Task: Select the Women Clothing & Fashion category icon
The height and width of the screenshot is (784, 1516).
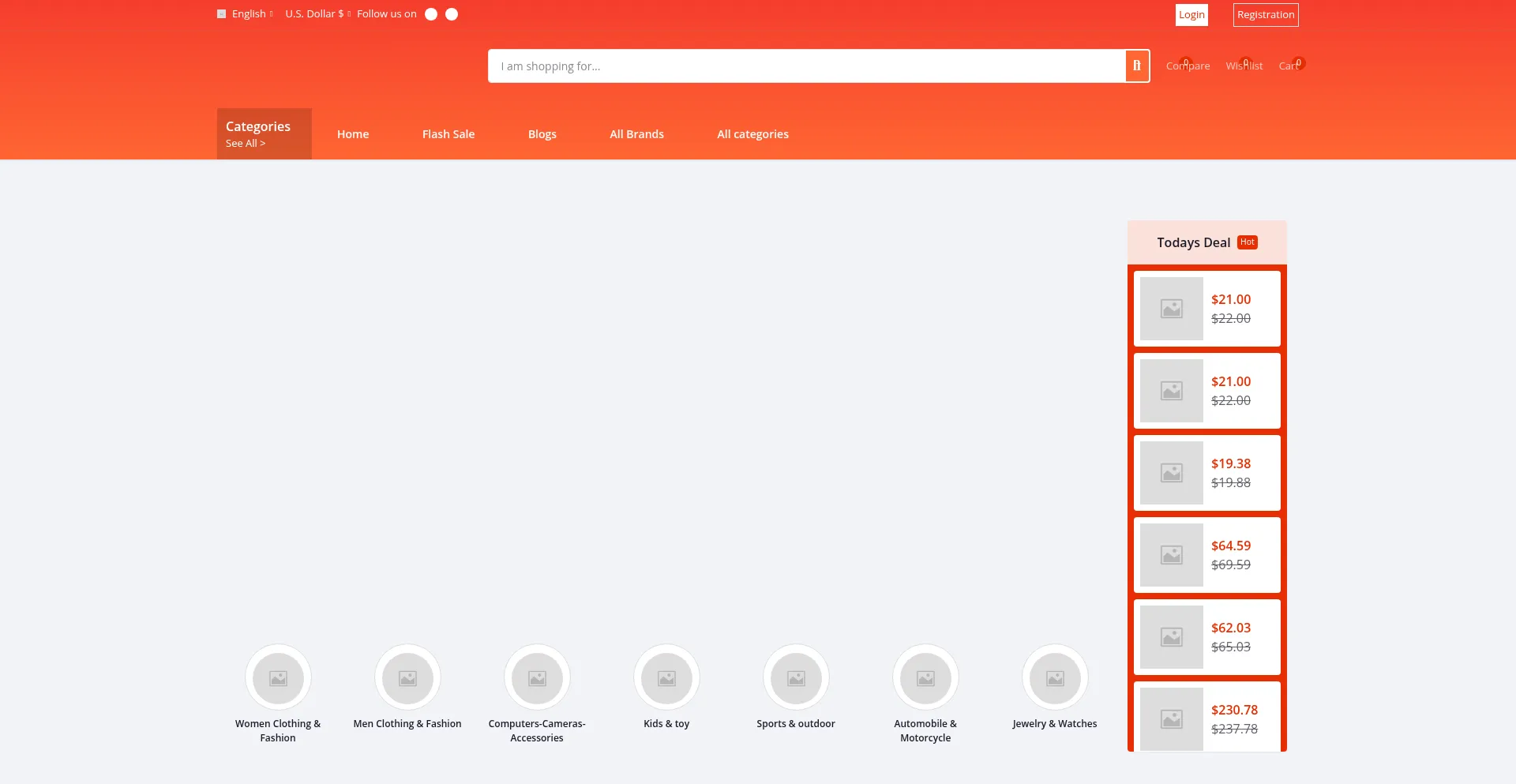Action: (x=278, y=677)
